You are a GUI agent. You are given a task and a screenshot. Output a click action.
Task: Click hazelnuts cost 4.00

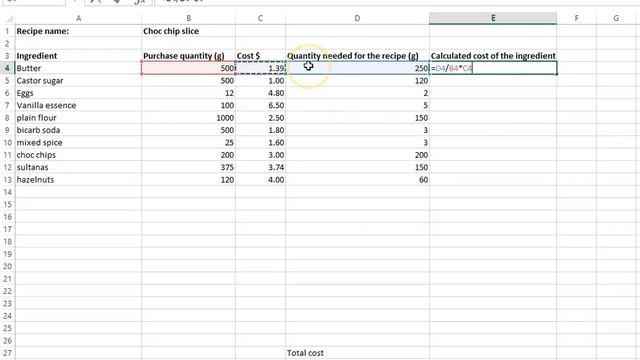pyautogui.click(x=260, y=180)
